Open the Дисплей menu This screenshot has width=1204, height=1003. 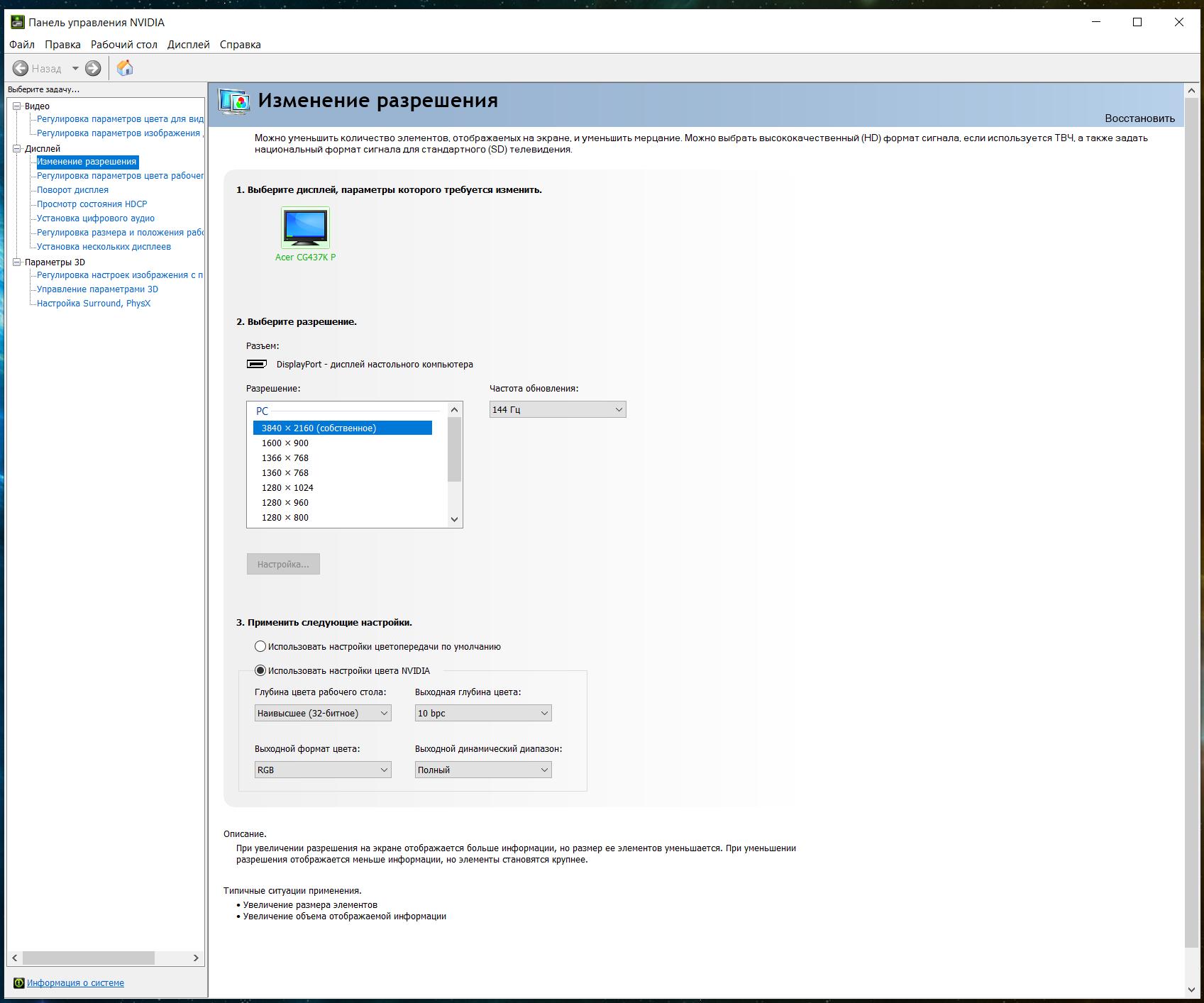pyautogui.click(x=189, y=45)
